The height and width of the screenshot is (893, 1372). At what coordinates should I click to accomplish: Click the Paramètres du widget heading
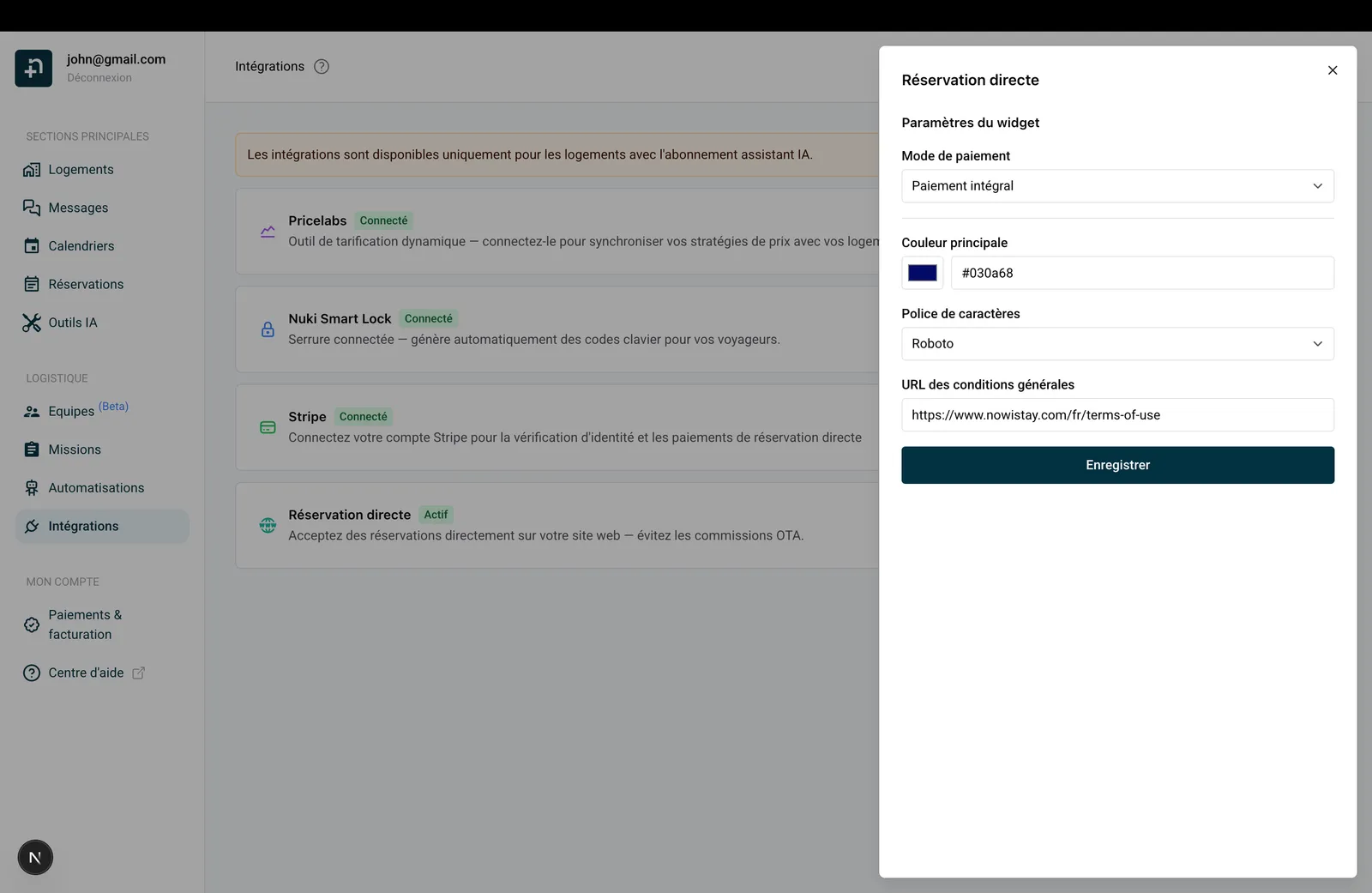pyautogui.click(x=970, y=123)
